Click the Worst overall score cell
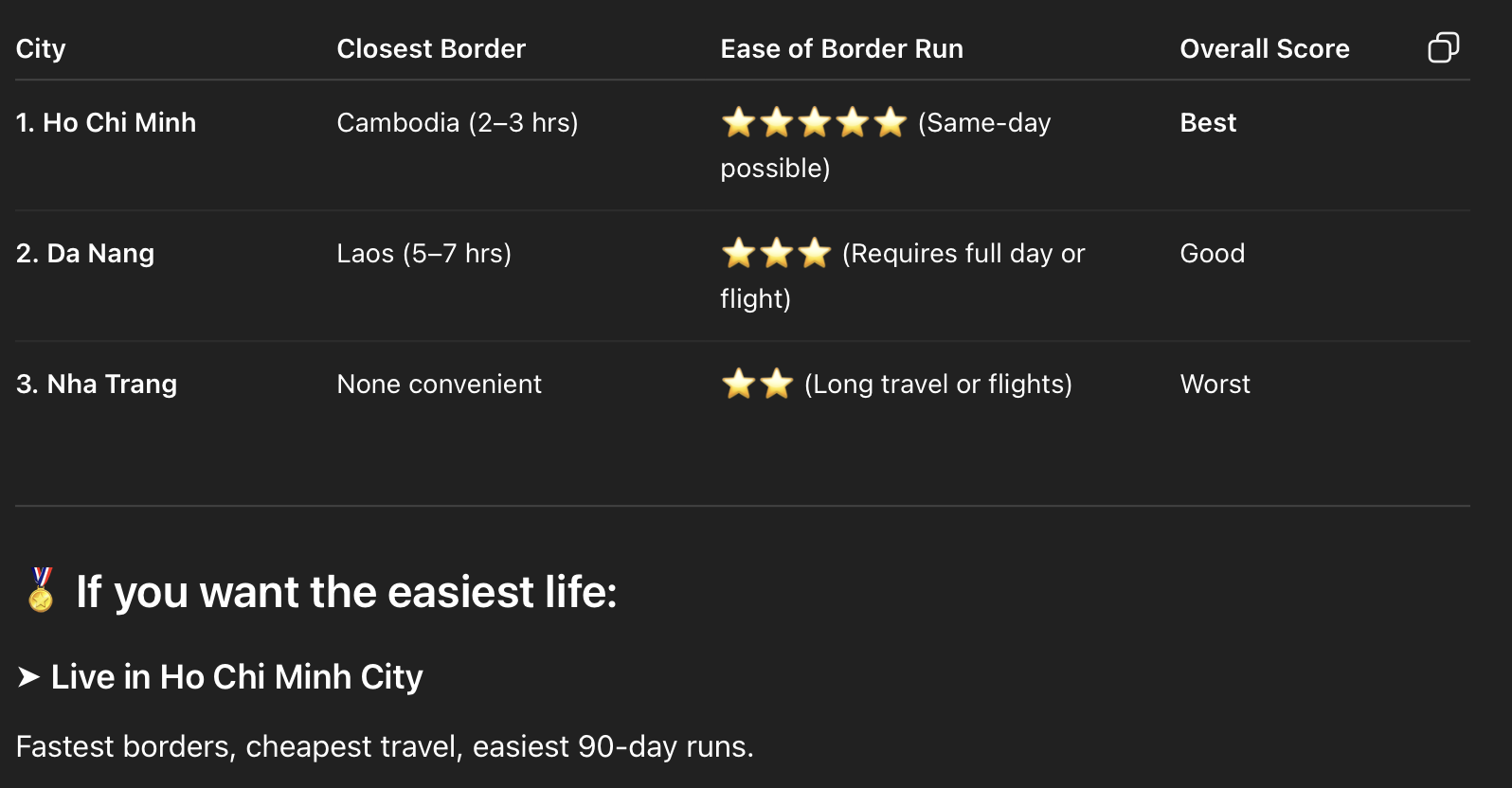The image size is (1512, 788). coord(1215,384)
